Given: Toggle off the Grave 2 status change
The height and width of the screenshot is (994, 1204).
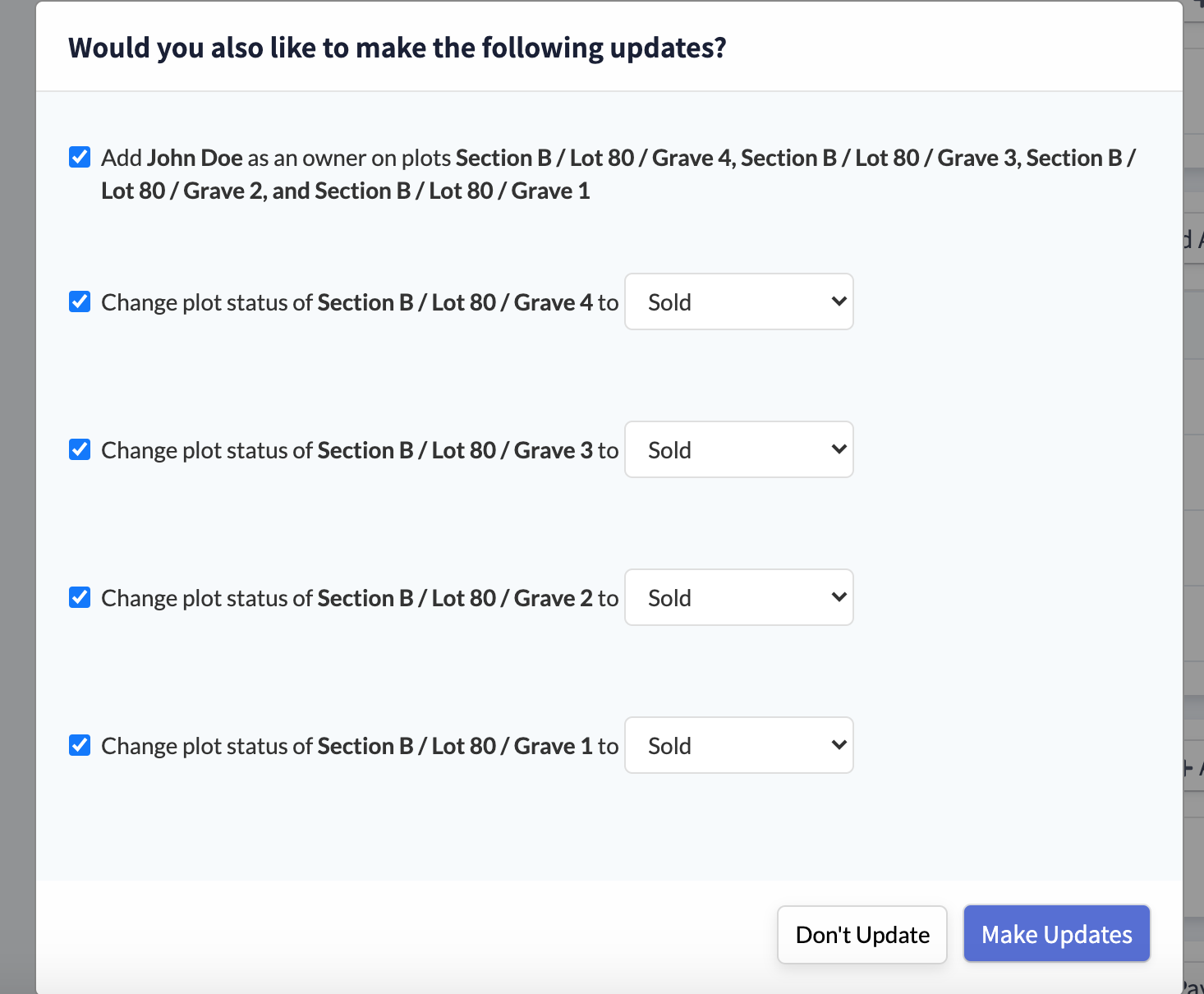Looking at the screenshot, I should point(79,597).
